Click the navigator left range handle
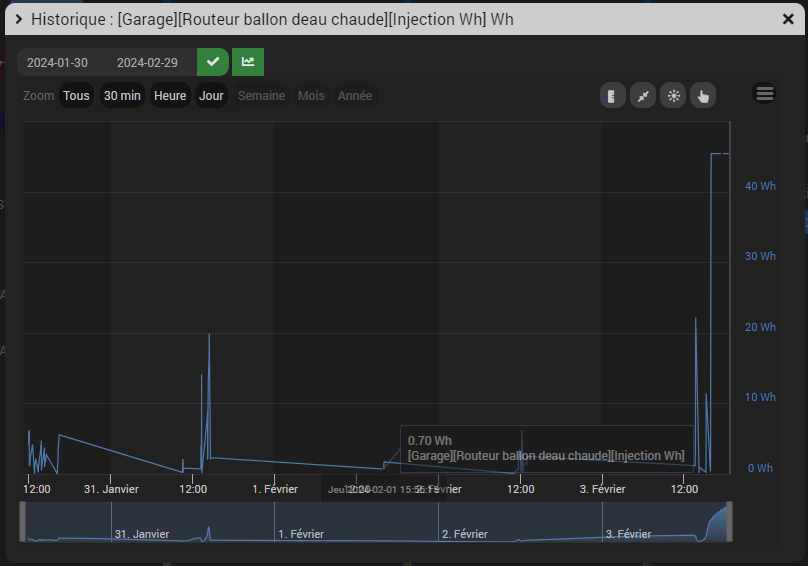Screen dimensions: 808x566 pyautogui.click(x=23, y=522)
